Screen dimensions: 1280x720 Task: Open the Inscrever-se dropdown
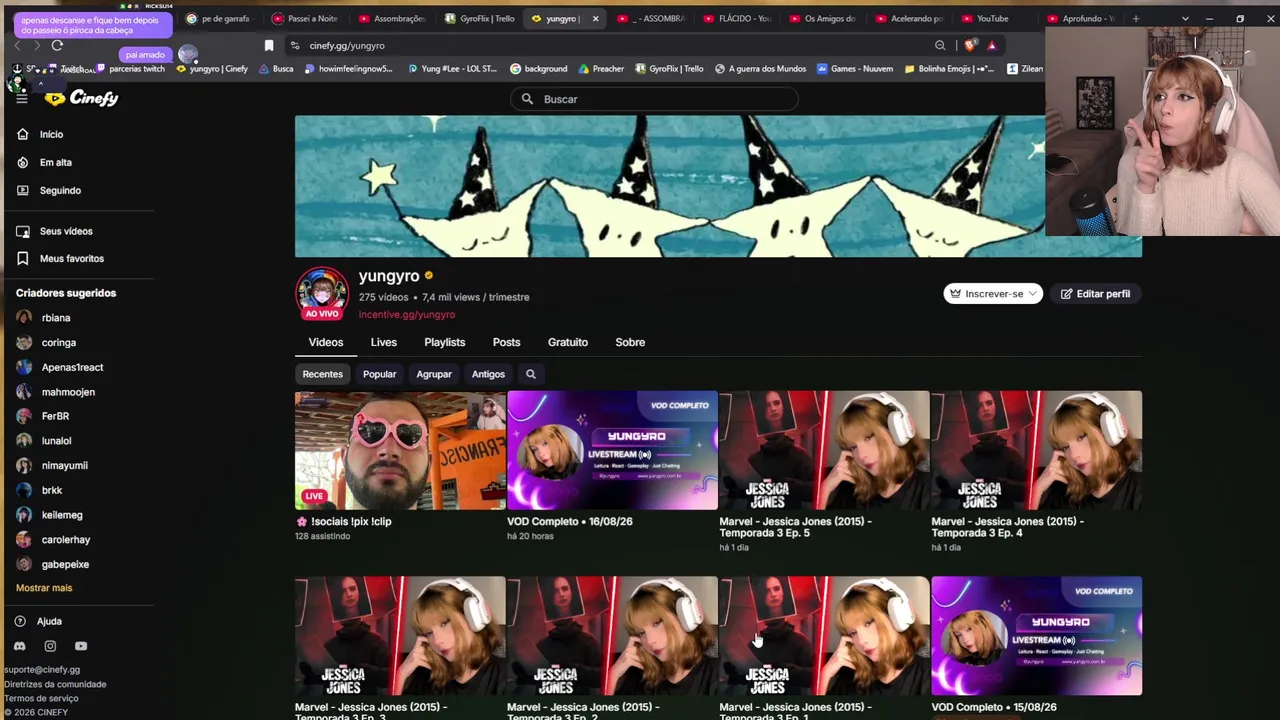[993, 294]
